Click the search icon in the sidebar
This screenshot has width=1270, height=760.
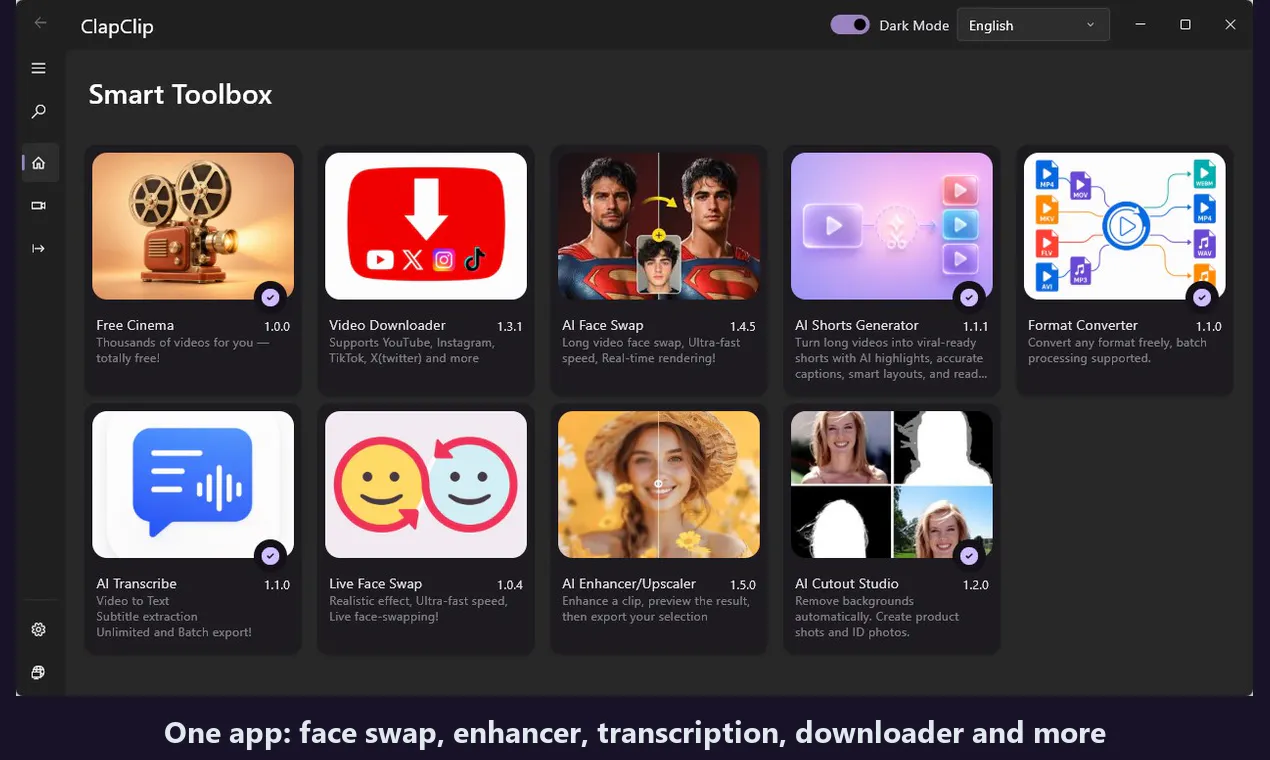click(39, 111)
